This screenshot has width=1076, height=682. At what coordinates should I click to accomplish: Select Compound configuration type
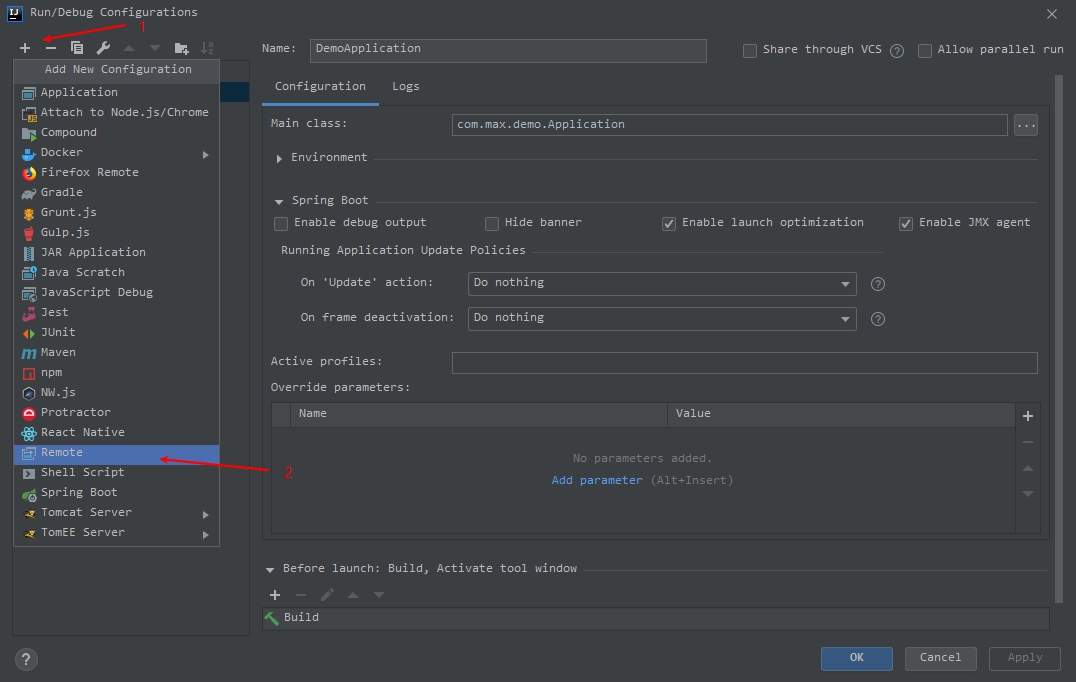click(117, 132)
